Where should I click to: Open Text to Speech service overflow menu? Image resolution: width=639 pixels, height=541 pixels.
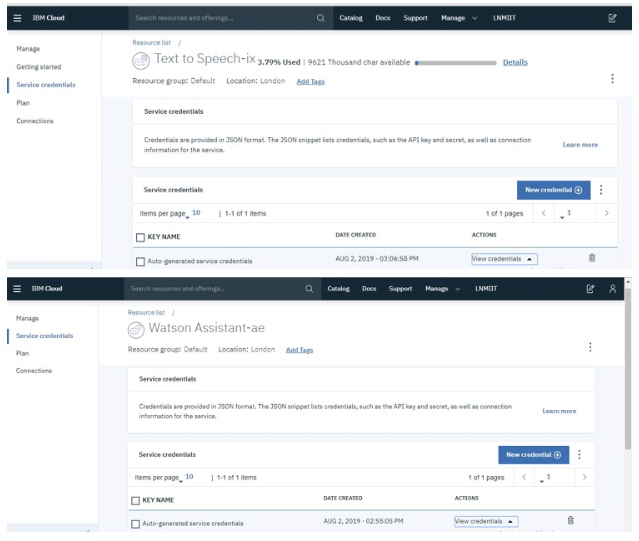tap(612, 79)
